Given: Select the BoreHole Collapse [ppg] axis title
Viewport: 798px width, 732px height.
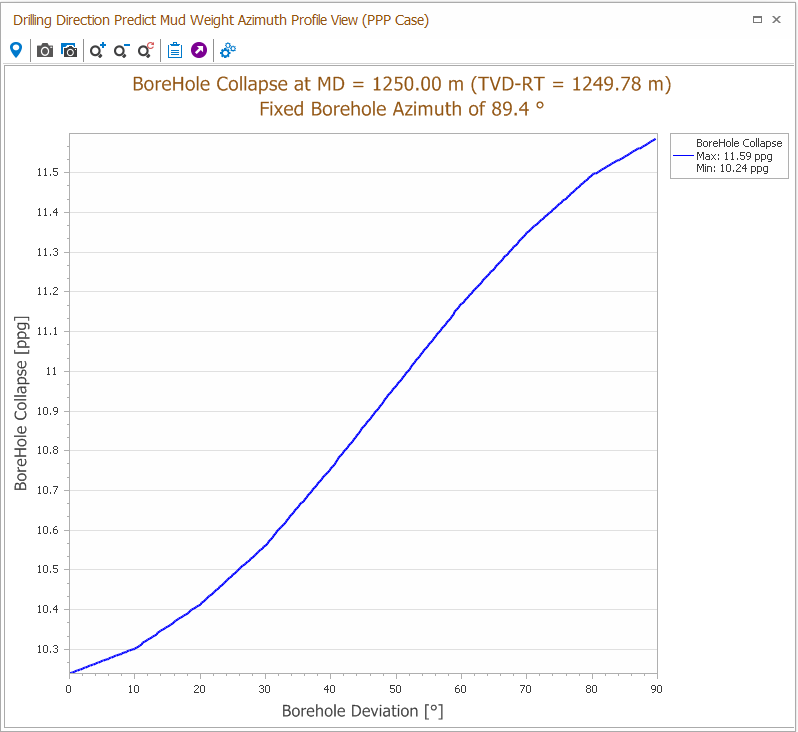Looking at the screenshot, I should [x=21, y=405].
